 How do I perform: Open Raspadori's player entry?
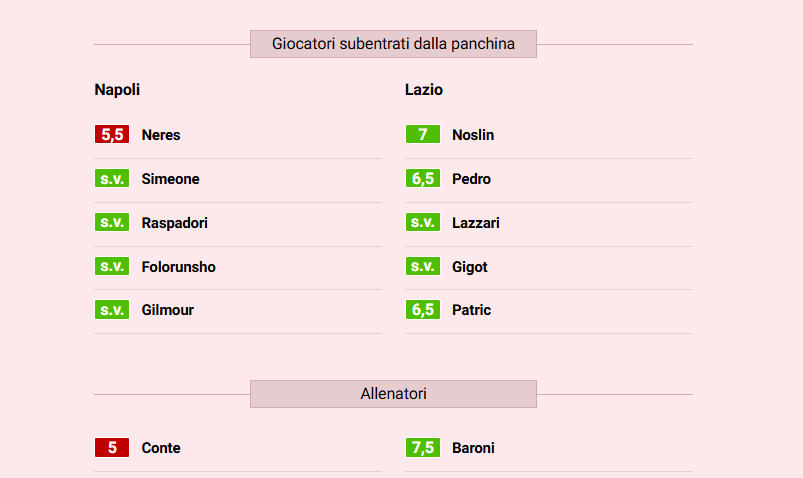[175, 223]
